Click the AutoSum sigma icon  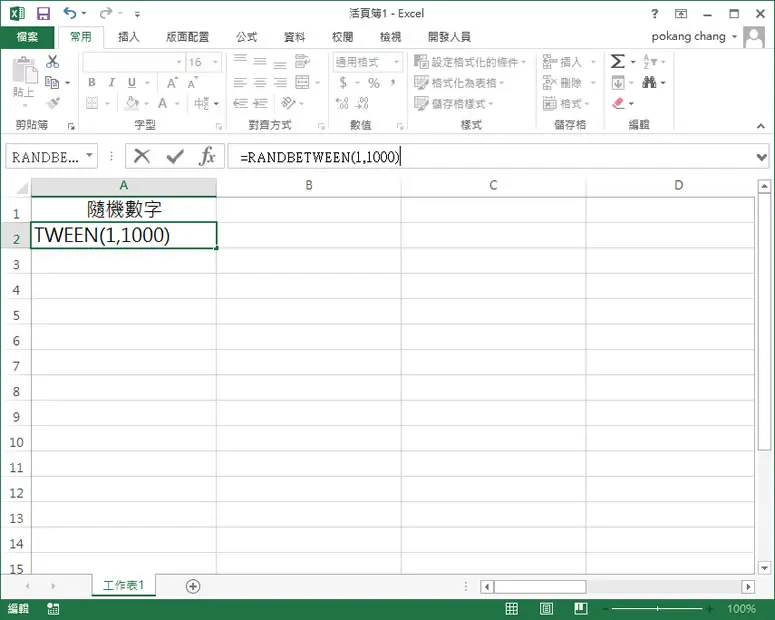(617, 61)
